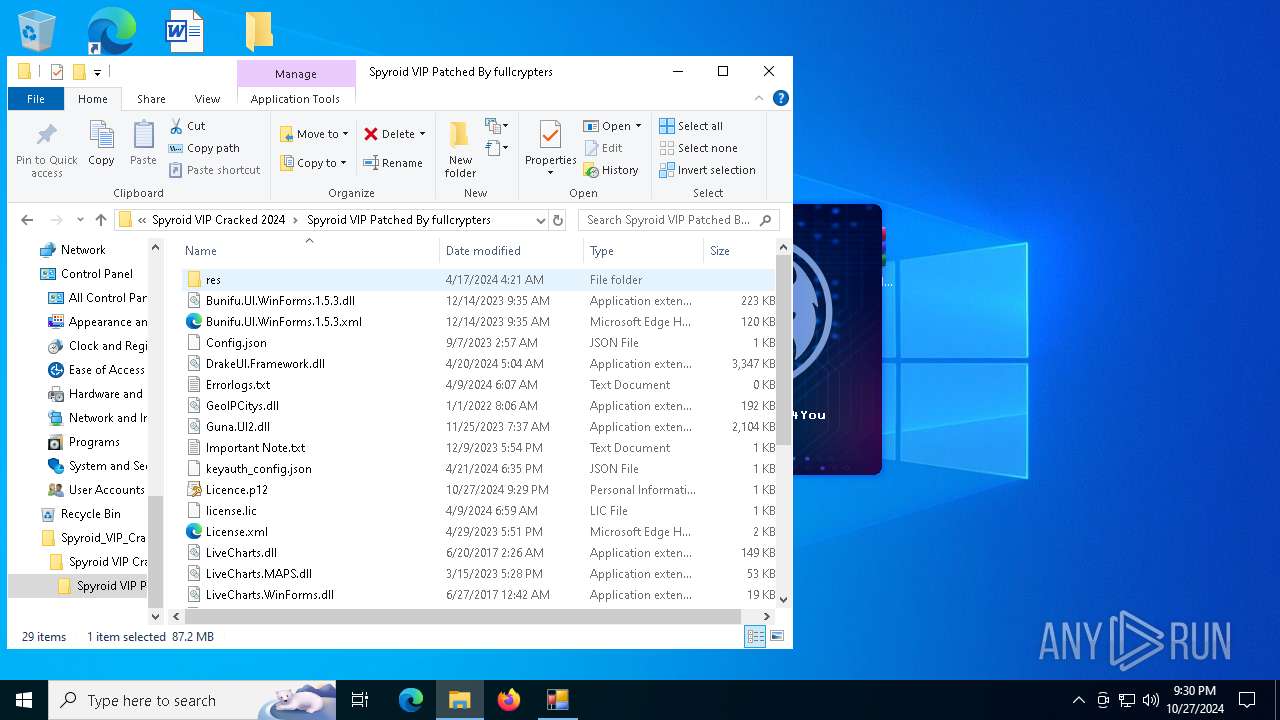Open Microsoft Edge from taskbar

coord(411,700)
